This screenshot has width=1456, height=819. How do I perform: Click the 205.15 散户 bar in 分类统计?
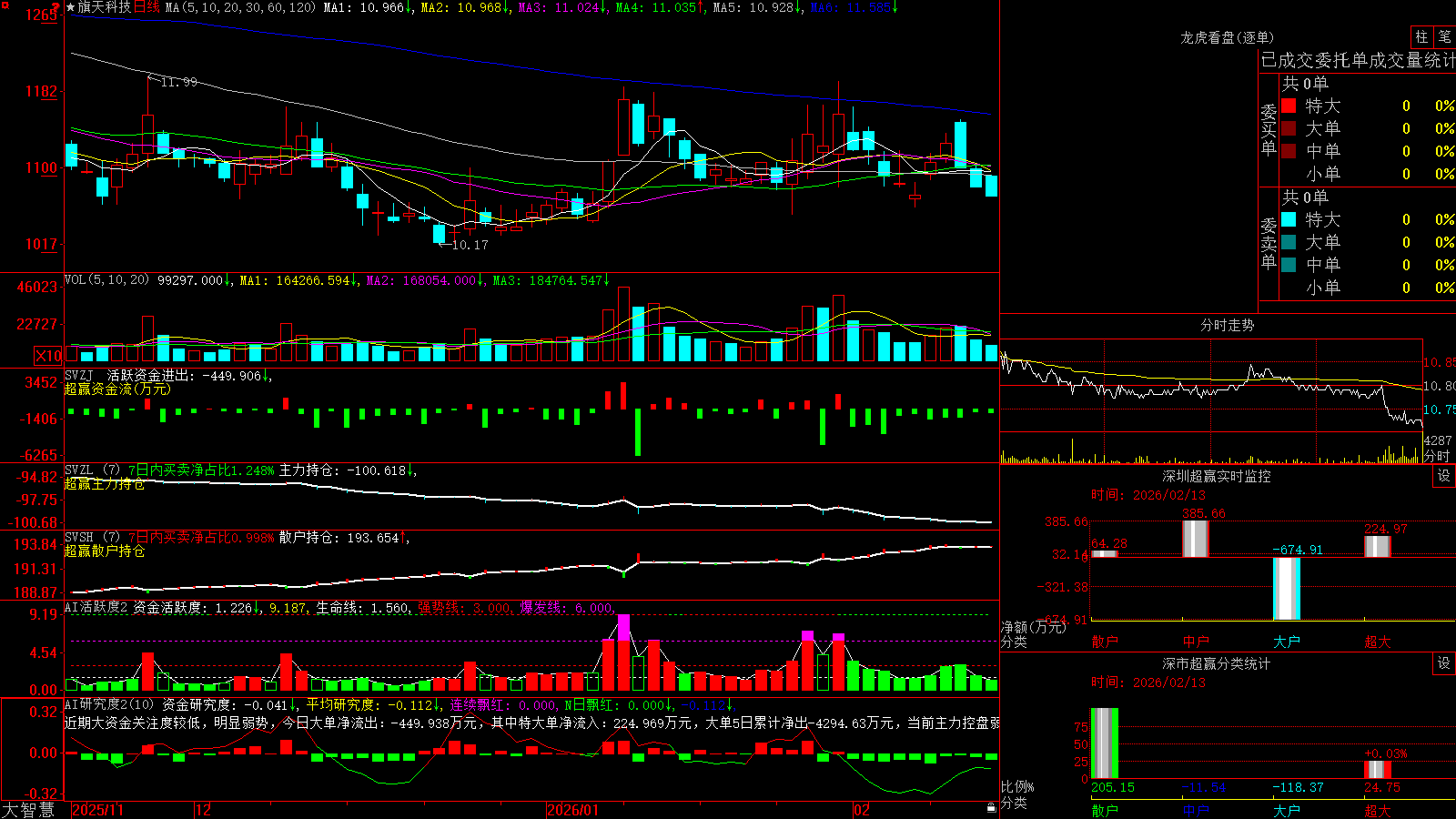[1105, 743]
